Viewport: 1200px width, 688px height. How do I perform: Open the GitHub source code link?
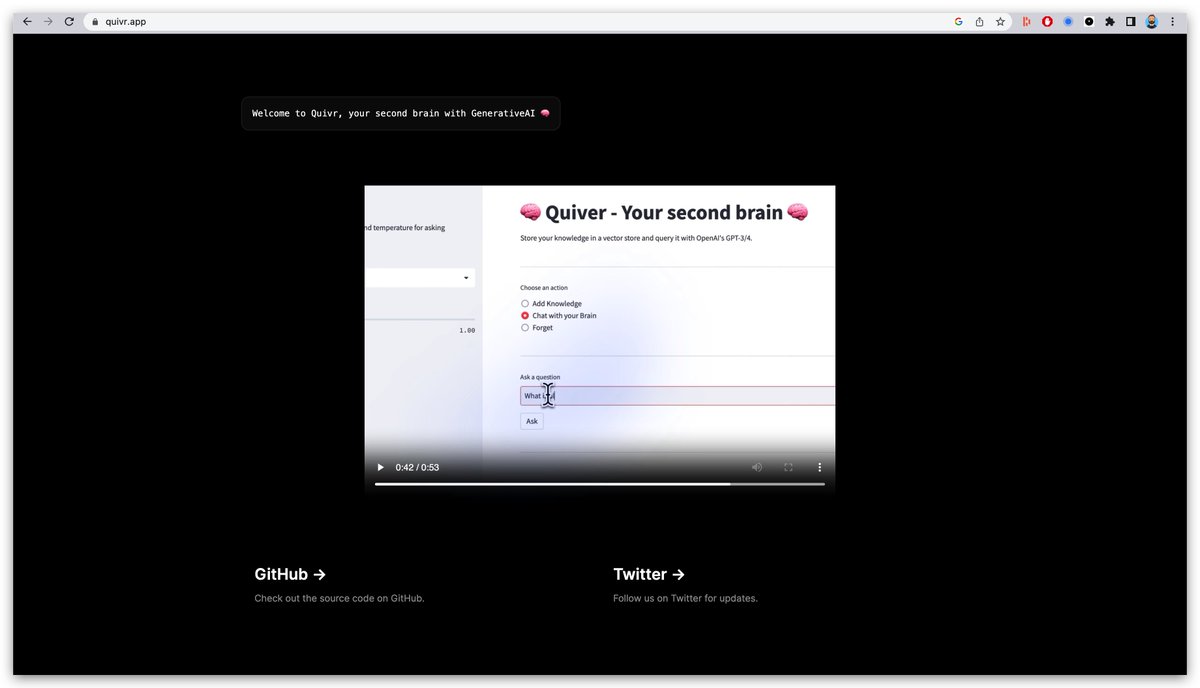coord(290,574)
